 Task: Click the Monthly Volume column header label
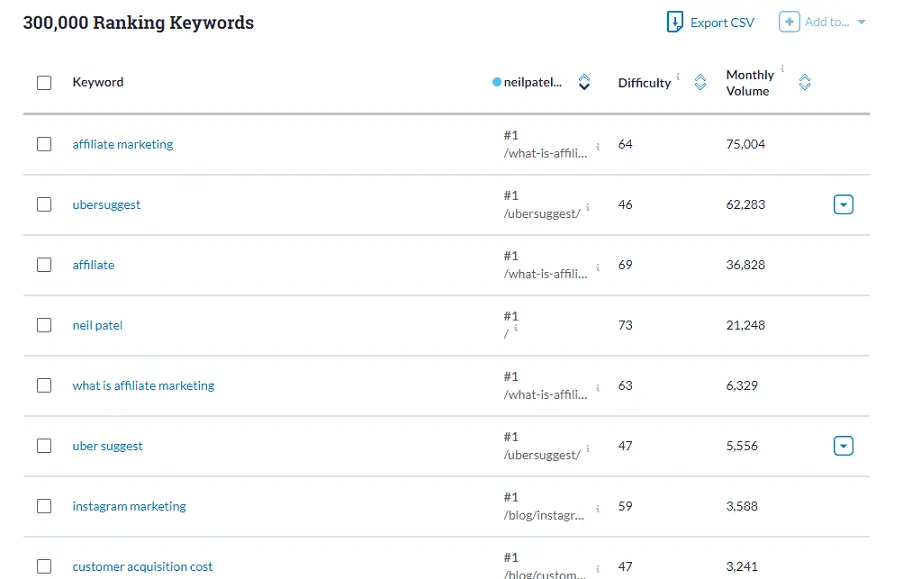click(750, 83)
